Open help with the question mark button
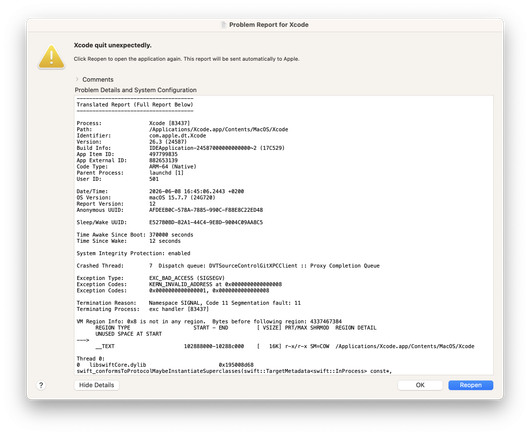530x435 pixels. coord(41,385)
